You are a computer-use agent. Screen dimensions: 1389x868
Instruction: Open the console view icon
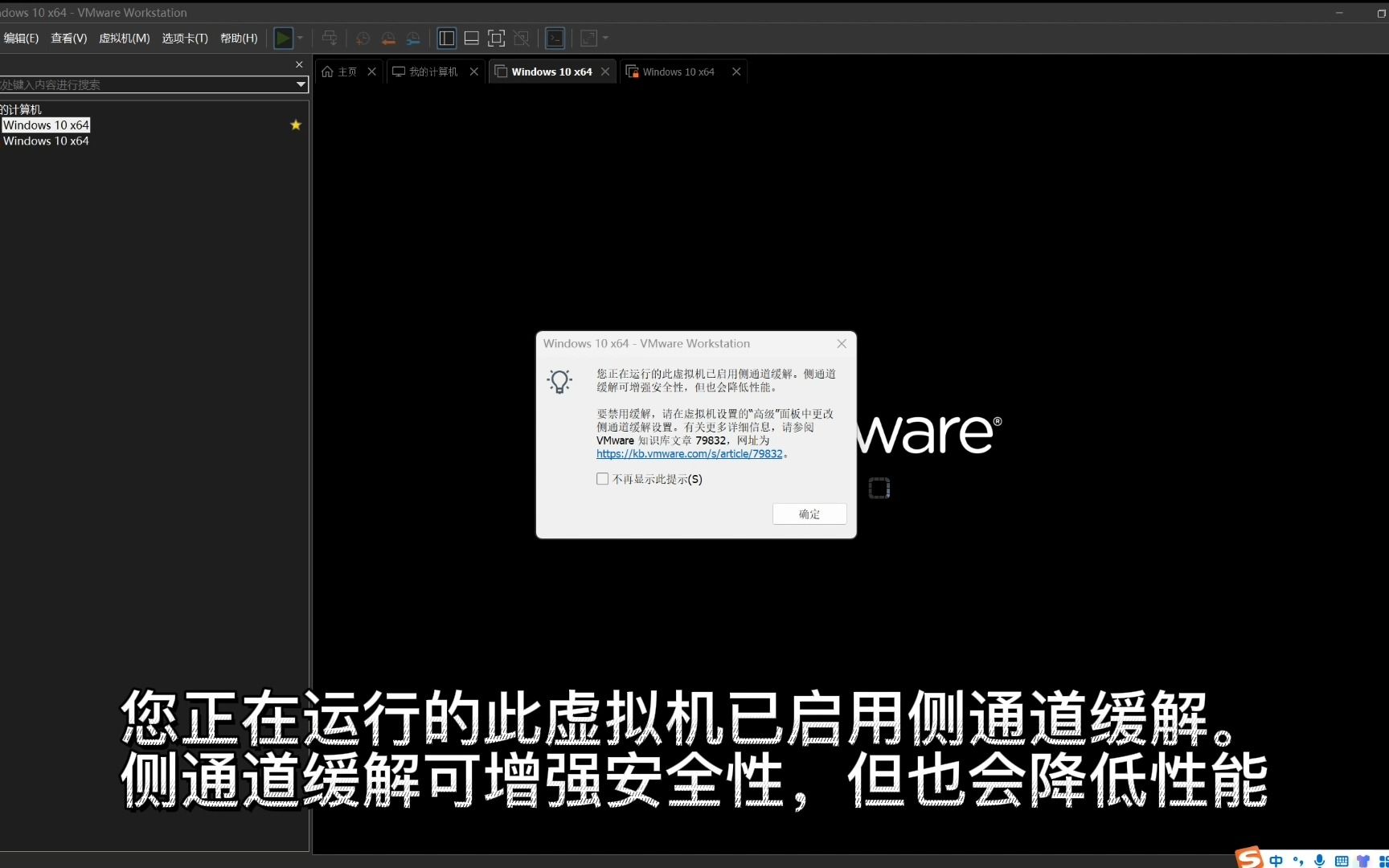click(555, 38)
